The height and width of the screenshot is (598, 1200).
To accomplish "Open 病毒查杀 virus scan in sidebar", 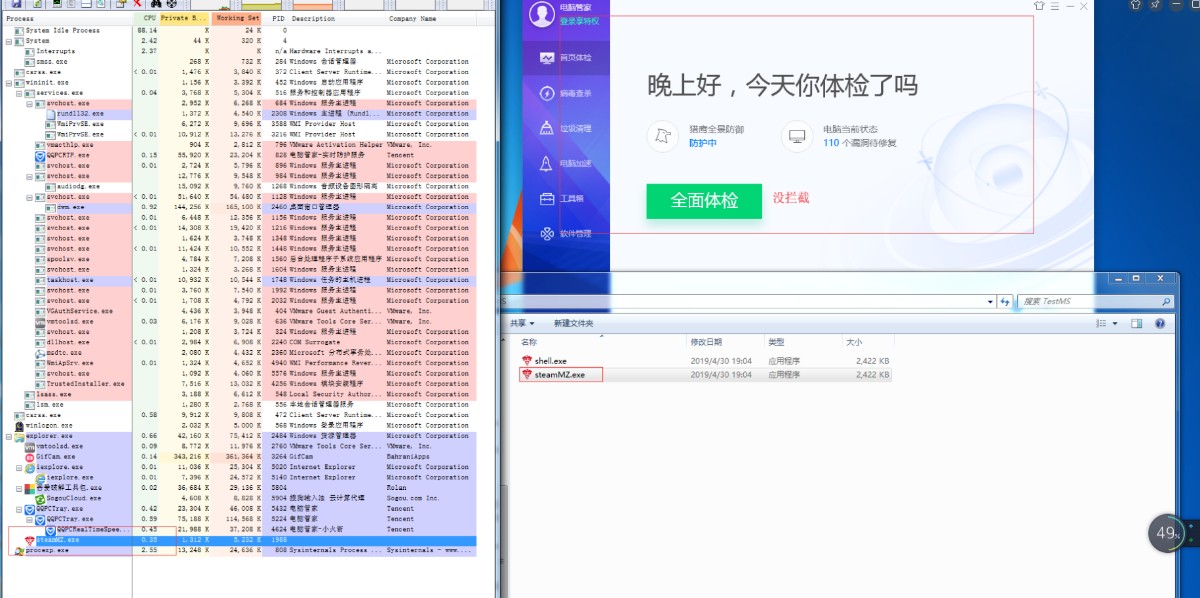I will (x=567, y=93).
